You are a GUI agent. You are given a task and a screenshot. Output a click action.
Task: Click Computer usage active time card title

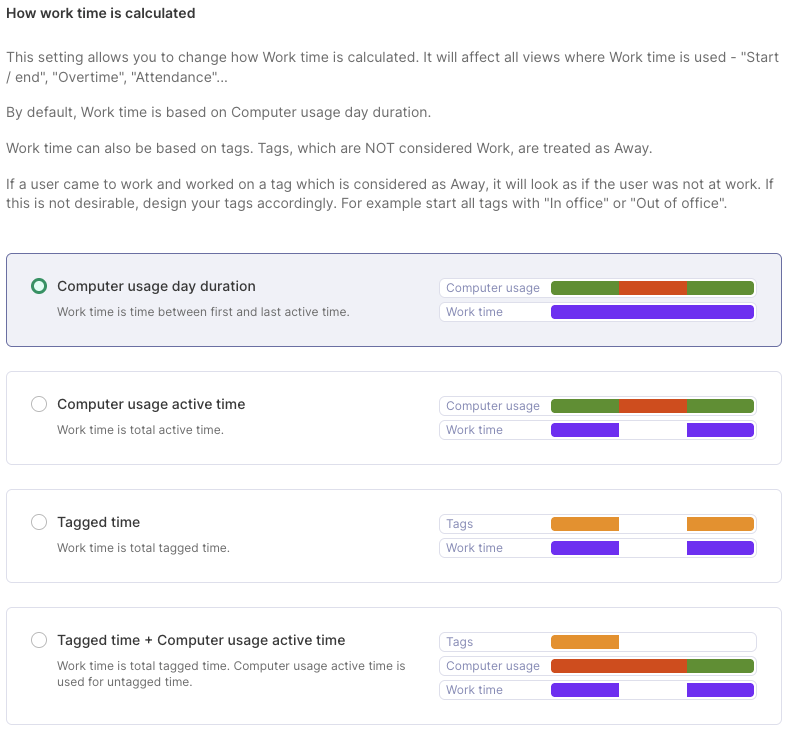point(151,404)
